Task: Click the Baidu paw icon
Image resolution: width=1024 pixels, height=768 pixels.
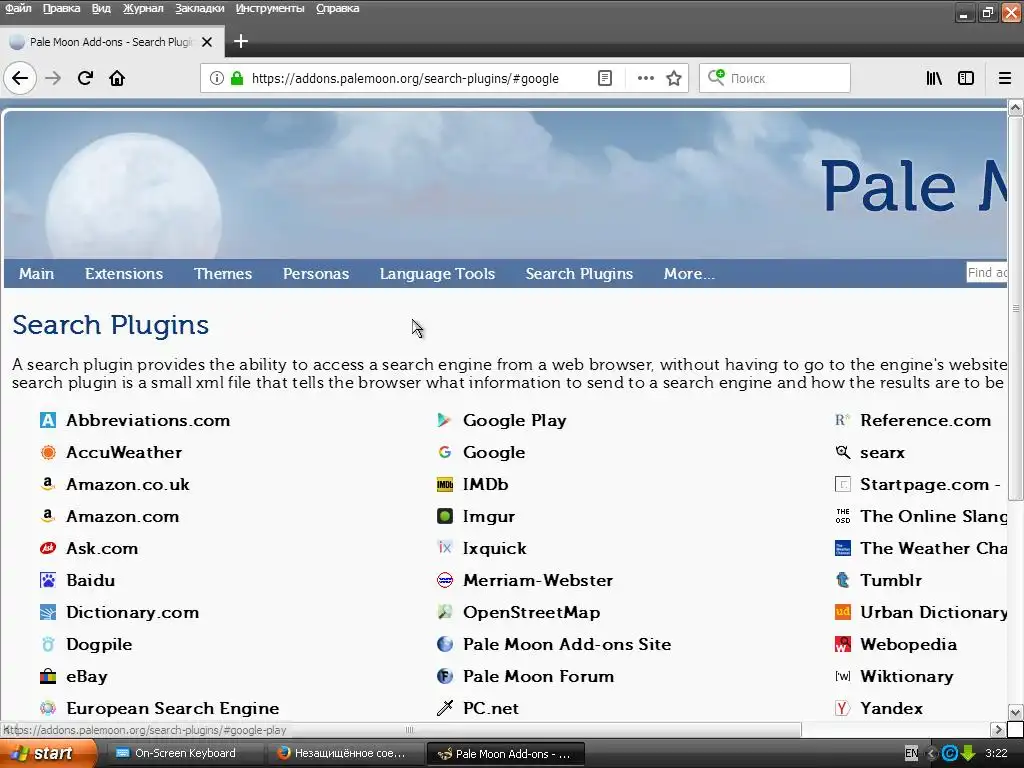Action: (48, 580)
